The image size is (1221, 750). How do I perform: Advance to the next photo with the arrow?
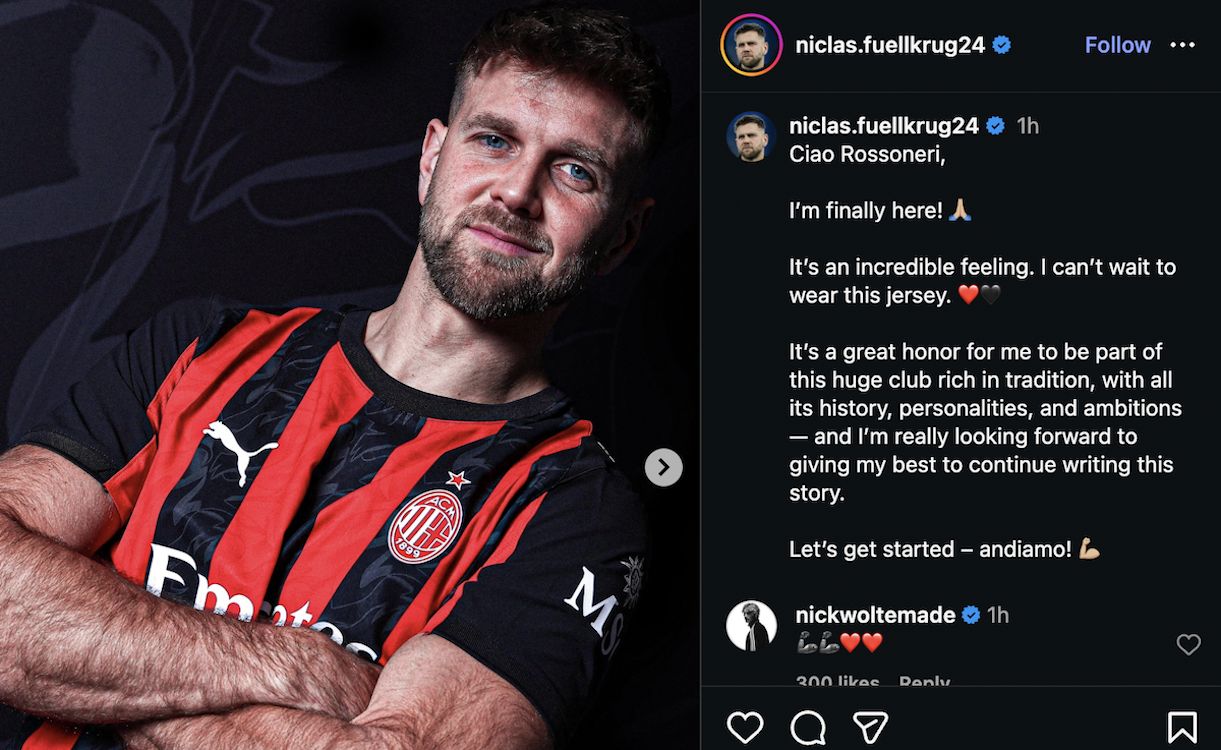point(662,466)
